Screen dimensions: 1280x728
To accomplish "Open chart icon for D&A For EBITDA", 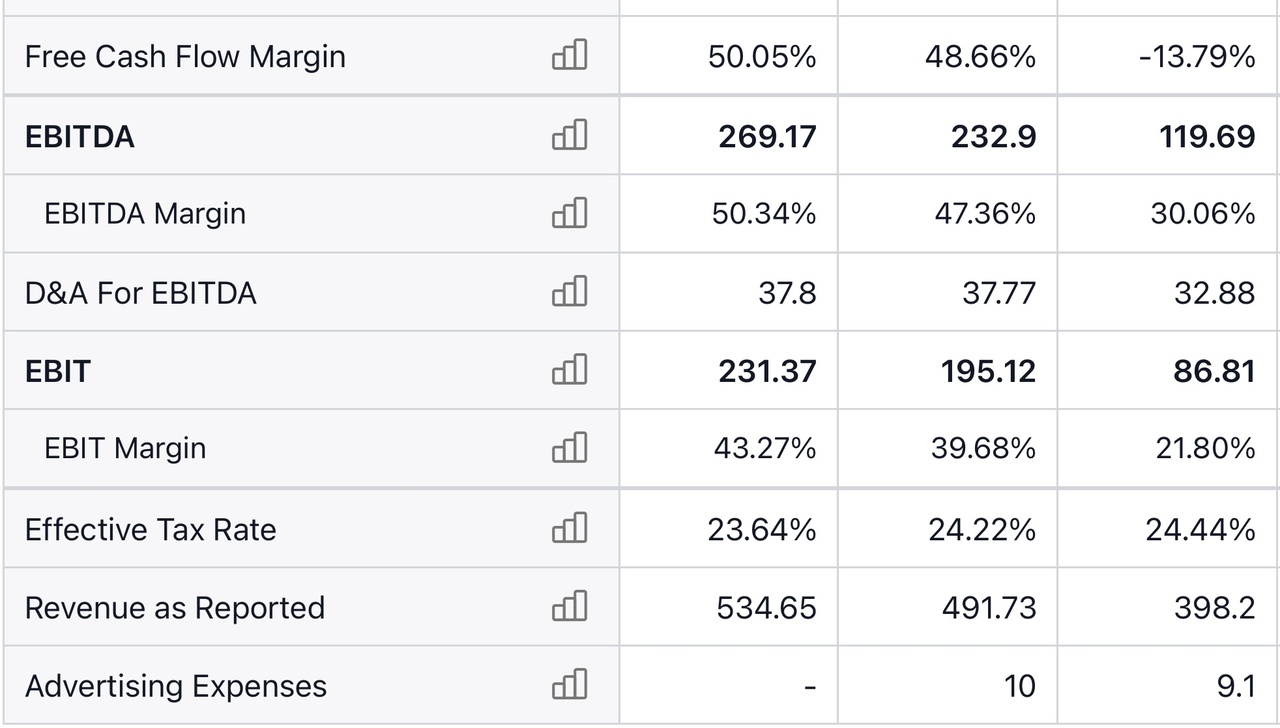I will click(570, 292).
